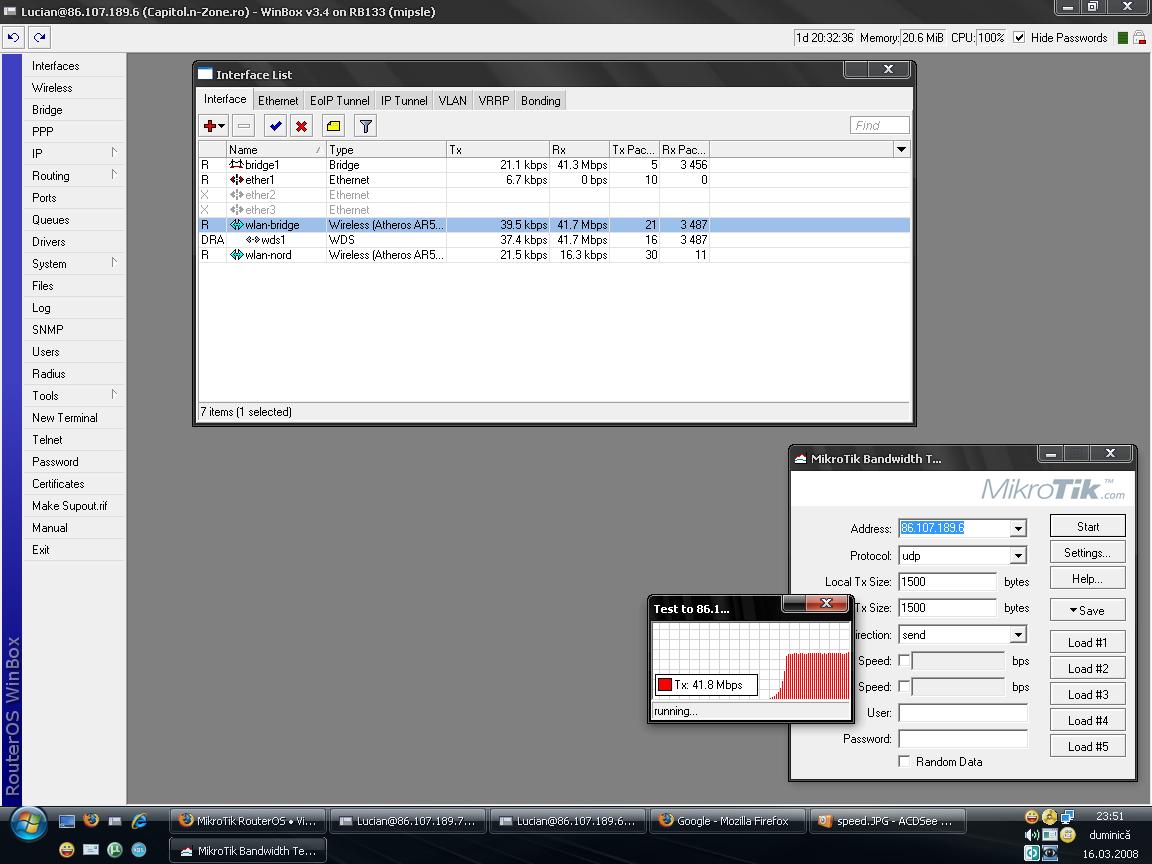
Task: Open the column selector dropdown arrow in Interface List
Action: [901, 149]
